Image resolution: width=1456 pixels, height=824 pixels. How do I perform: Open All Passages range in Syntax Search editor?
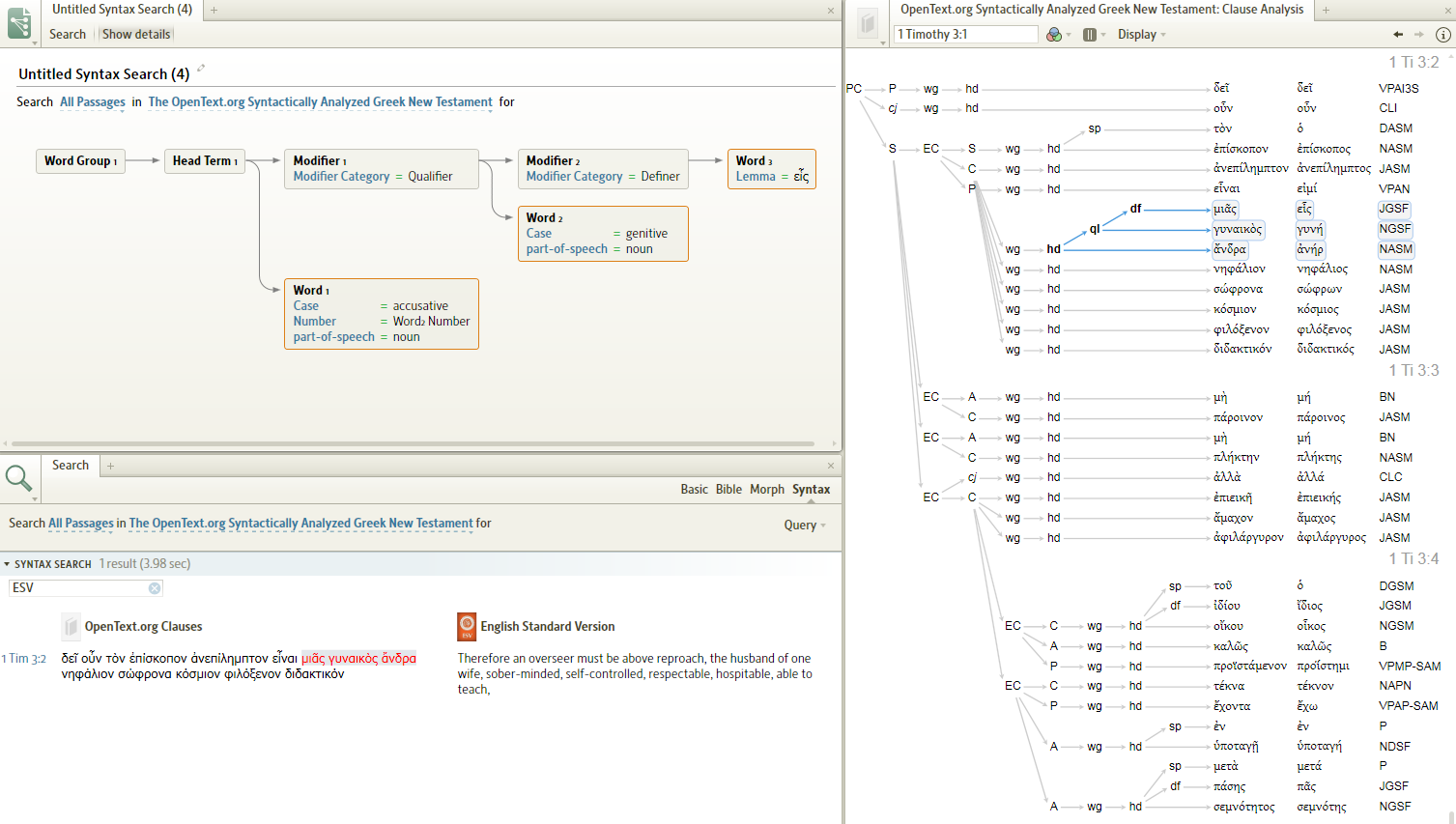point(93,102)
